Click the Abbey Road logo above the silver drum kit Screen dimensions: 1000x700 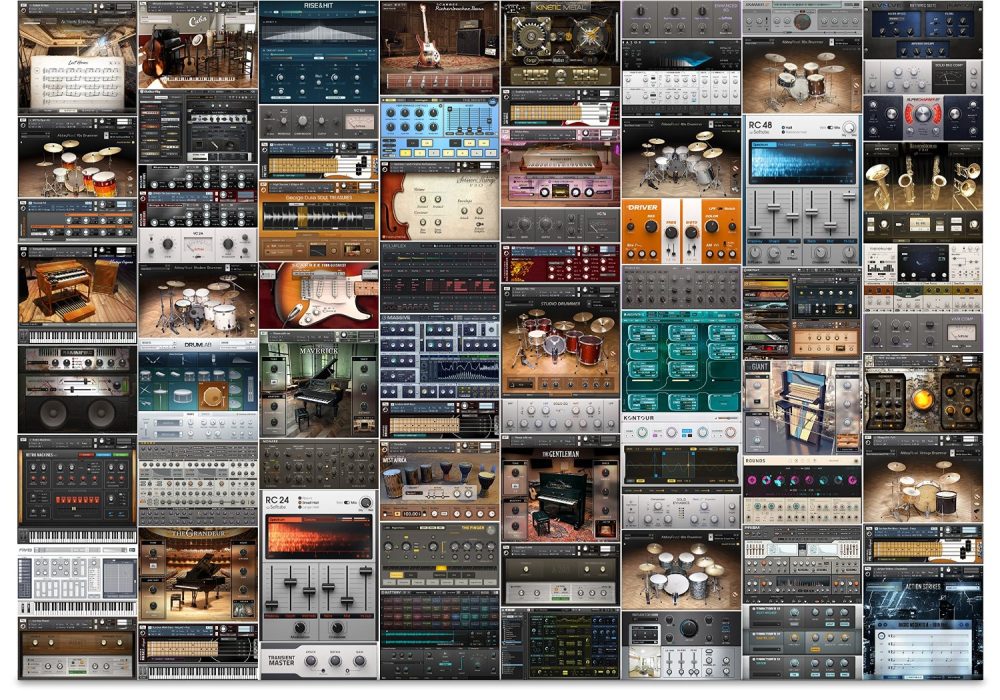coord(682,124)
